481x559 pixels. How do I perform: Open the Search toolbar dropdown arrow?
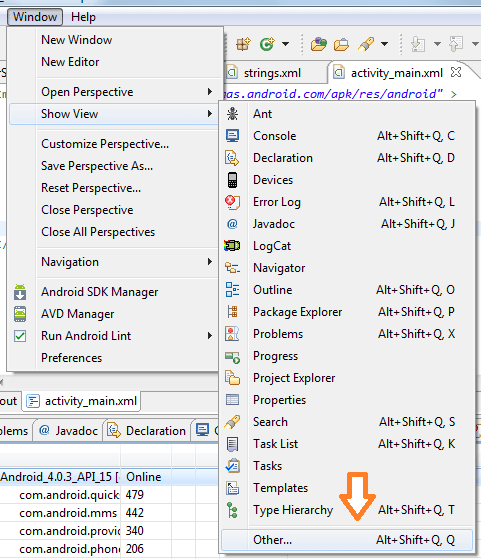[x=384, y=44]
